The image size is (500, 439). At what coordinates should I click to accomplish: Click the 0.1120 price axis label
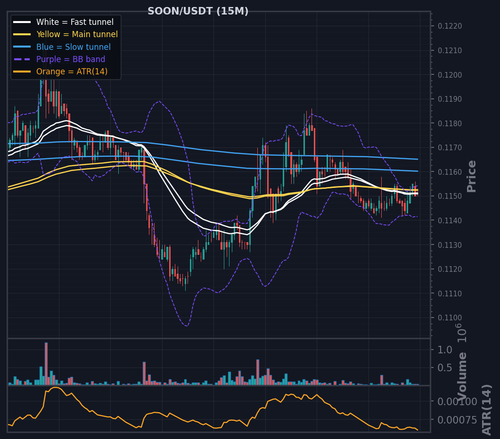450,269
